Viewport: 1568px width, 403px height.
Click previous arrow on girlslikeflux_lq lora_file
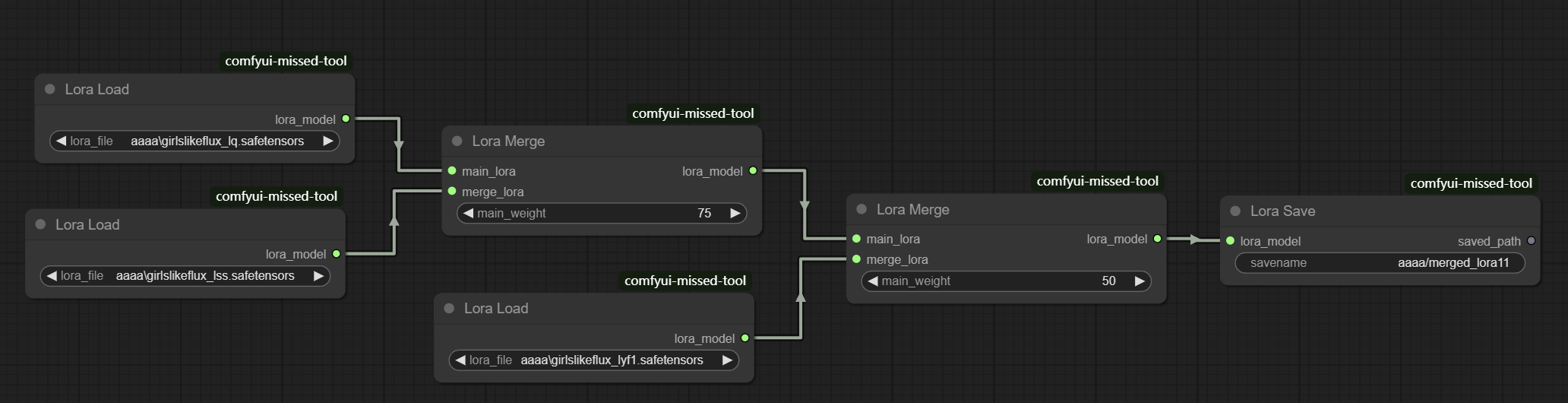[x=61, y=141]
